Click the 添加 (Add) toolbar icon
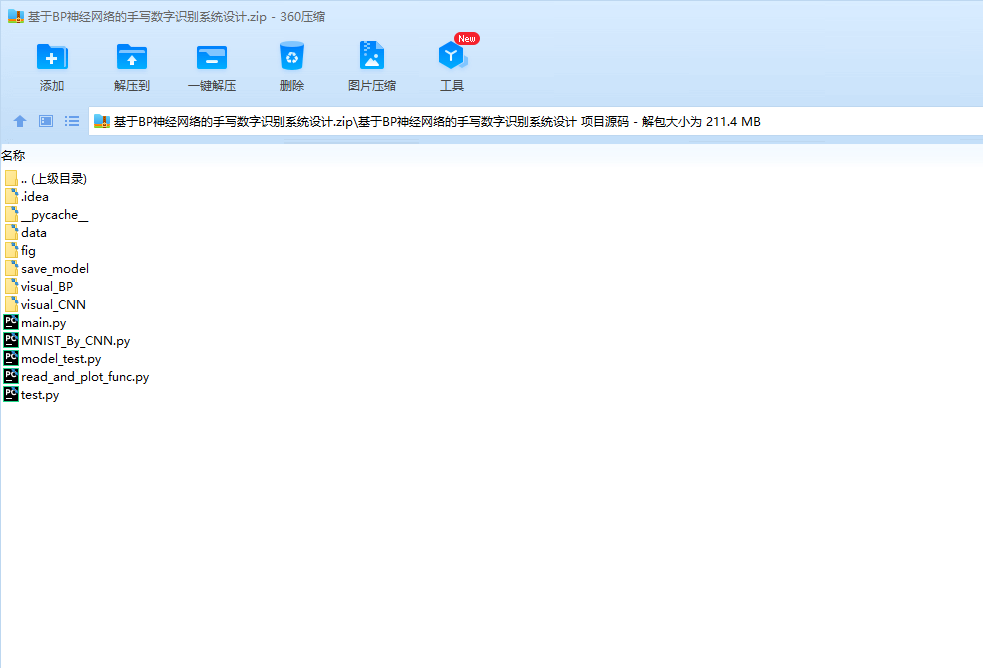This screenshot has height=668, width=983. [x=52, y=57]
